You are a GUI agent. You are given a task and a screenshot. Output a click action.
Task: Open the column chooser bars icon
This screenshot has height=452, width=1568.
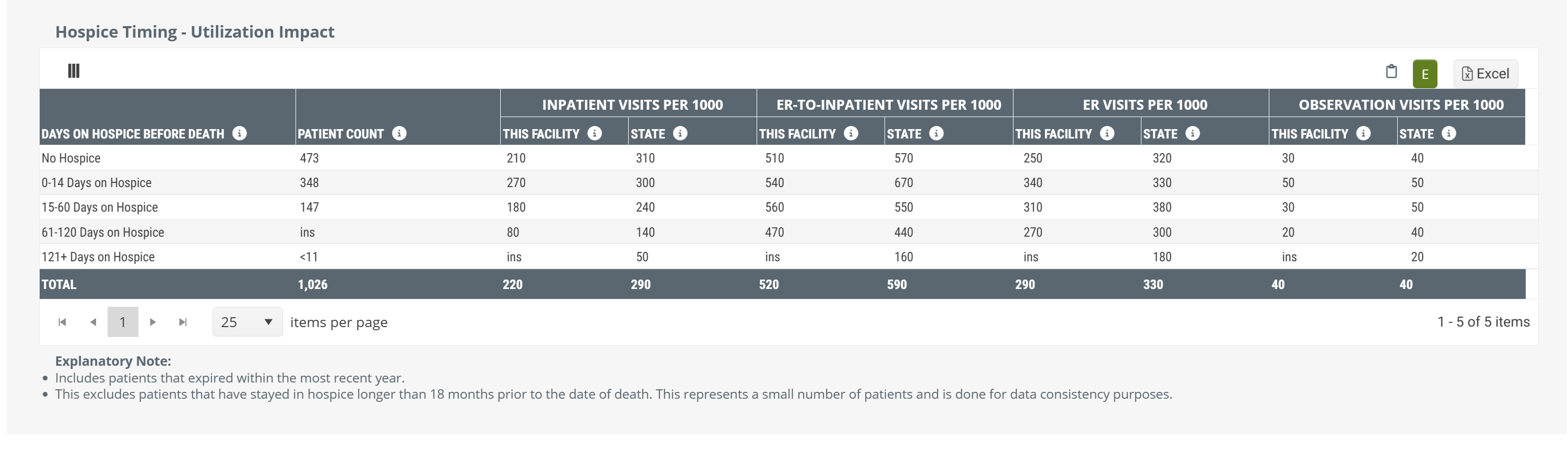pos(74,71)
